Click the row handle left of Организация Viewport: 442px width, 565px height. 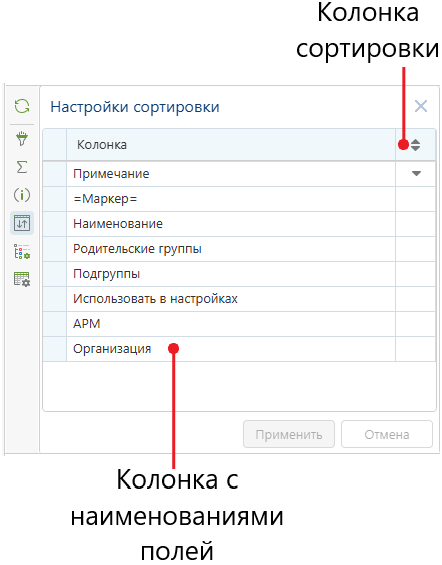click(55, 349)
